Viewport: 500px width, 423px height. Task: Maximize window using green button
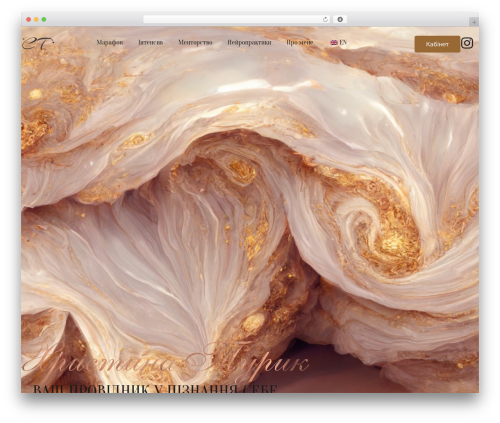click(x=44, y=20)
